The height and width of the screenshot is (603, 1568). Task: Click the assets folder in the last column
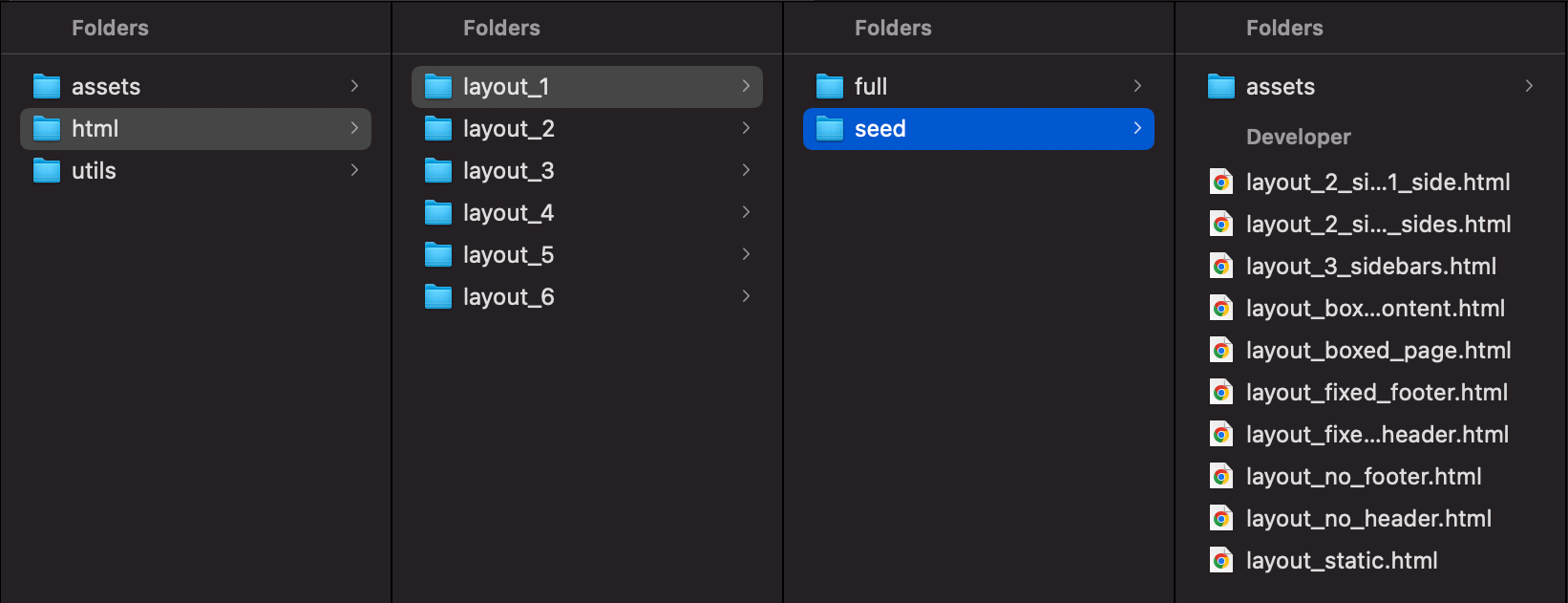pyautogui.click(x=1280, y=87)
